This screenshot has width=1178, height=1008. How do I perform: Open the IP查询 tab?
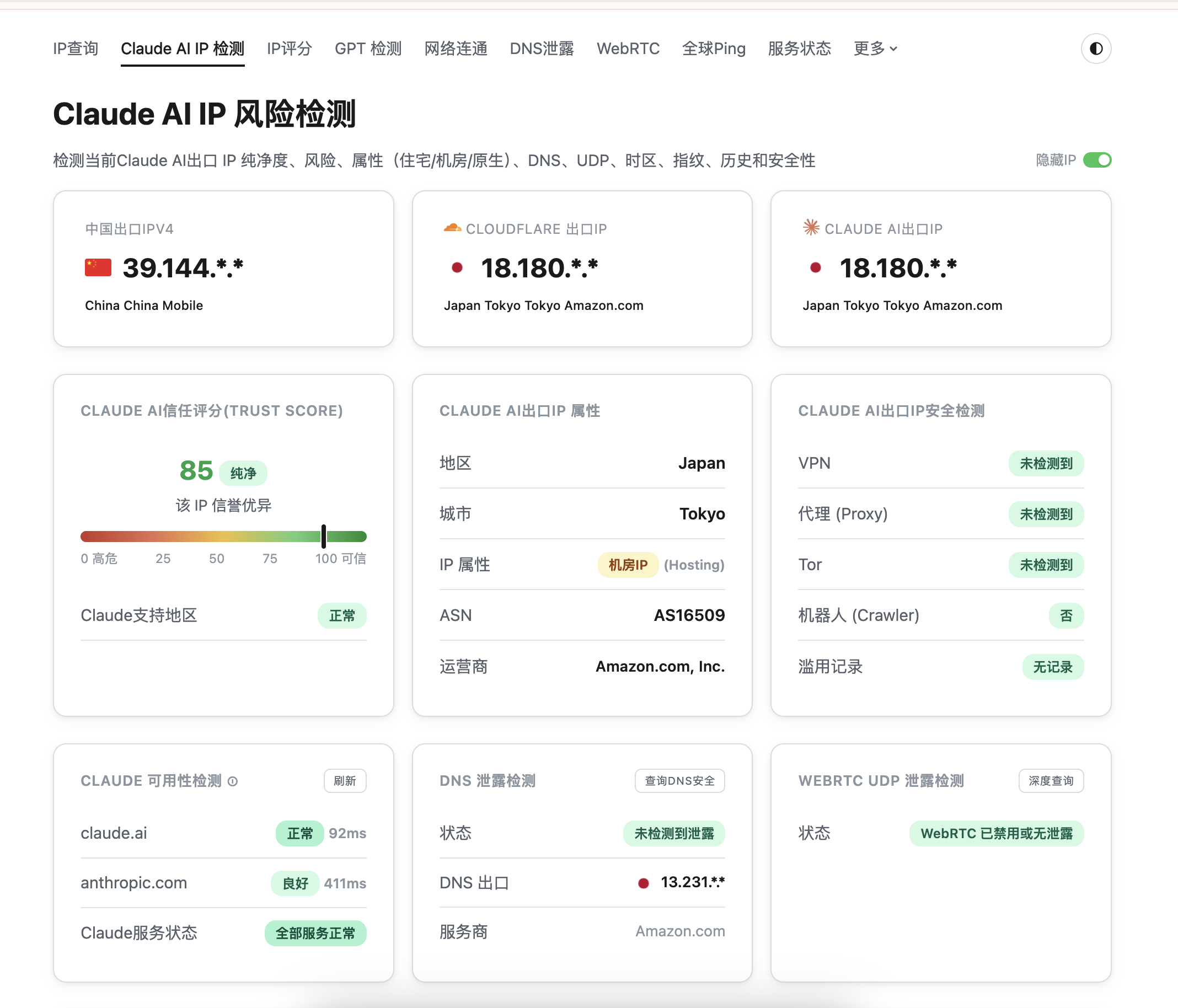(x=76, y=49)
